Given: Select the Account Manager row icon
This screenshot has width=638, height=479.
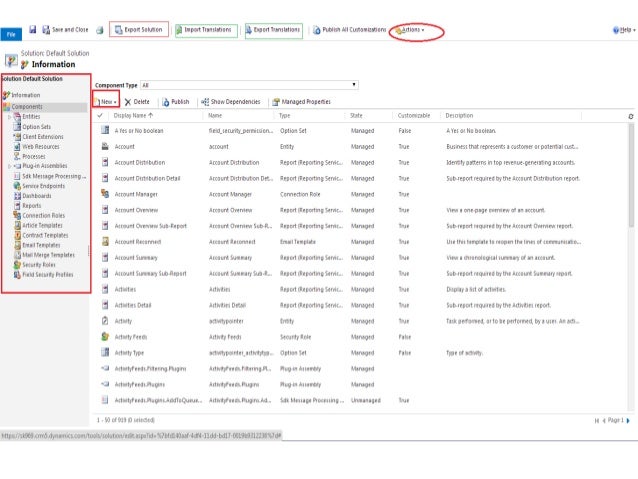Looking at the screenshot, I should tap(105, 193).
